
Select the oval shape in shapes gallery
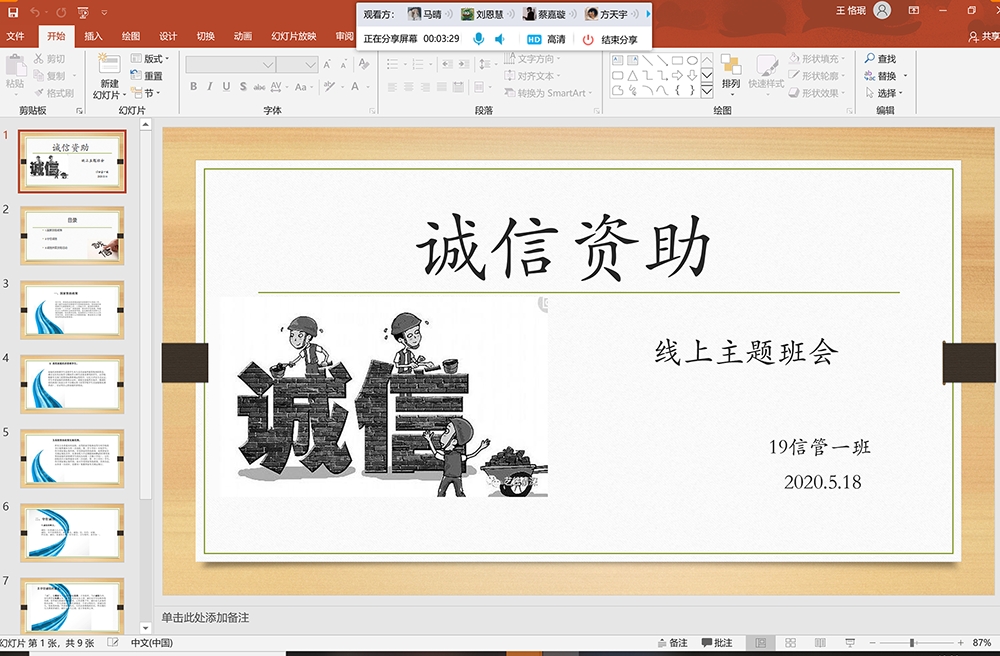pyautogui.click(x=692, y=60)
